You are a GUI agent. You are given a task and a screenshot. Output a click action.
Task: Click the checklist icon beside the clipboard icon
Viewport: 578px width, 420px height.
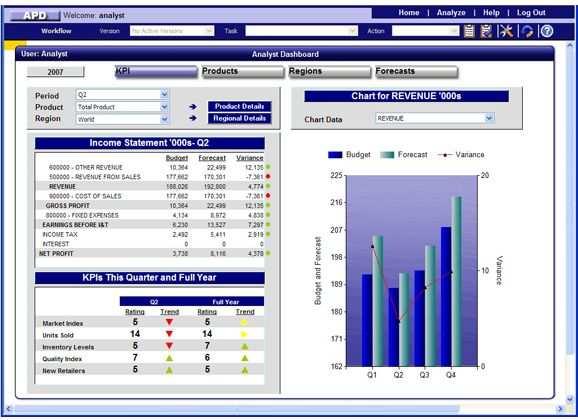point(486,31)
